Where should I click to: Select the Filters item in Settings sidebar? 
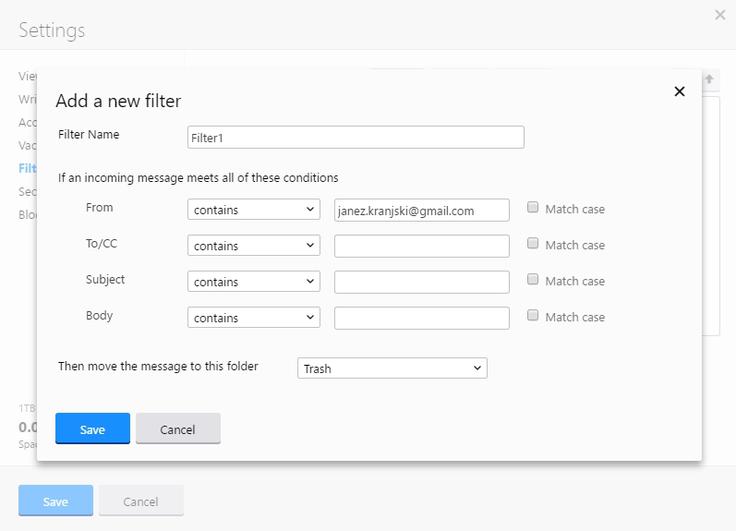pos(27,168)
